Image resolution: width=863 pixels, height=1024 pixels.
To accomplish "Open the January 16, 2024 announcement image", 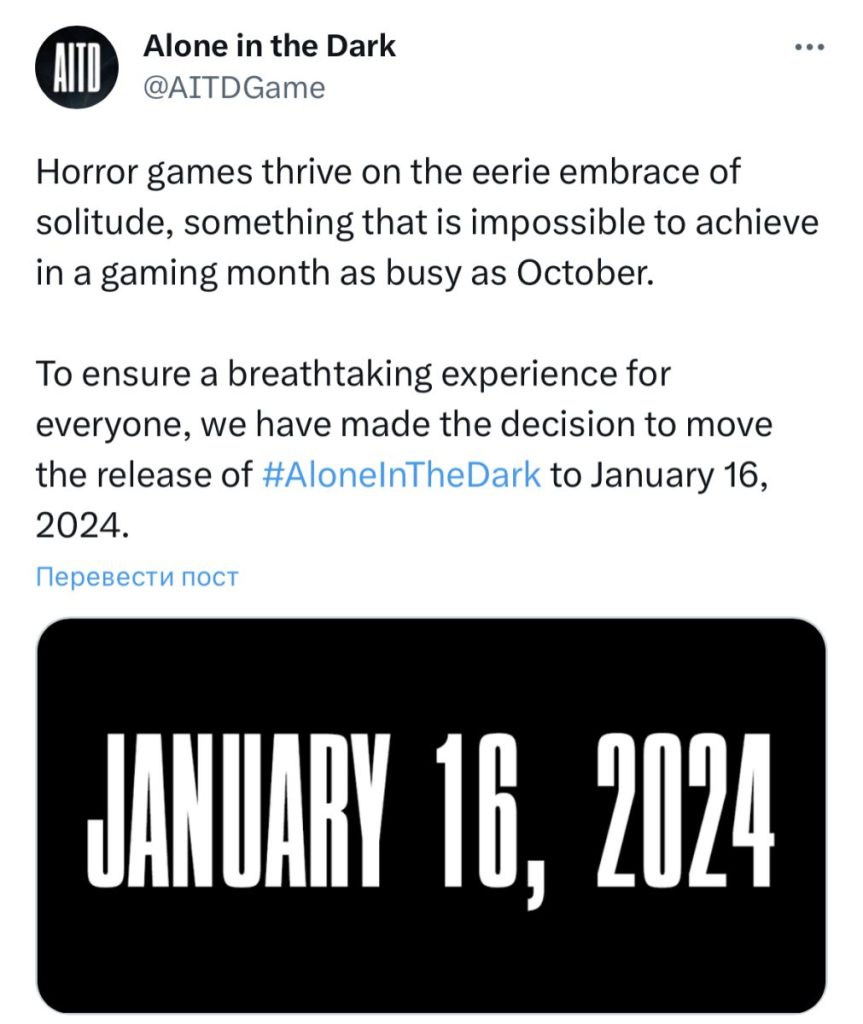I will coord(431,815).
